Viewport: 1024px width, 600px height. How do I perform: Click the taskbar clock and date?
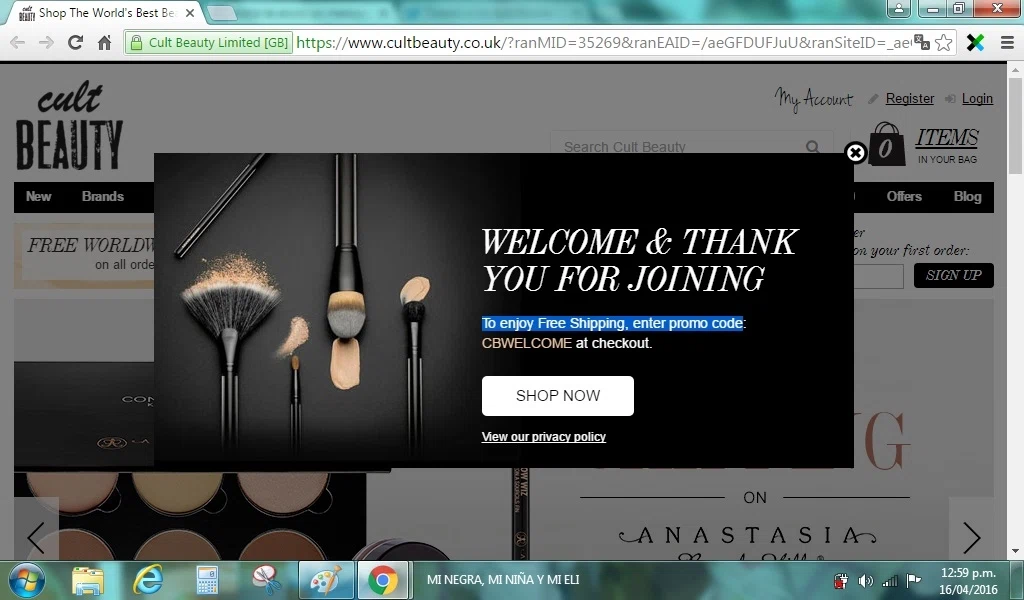point(968,580)
